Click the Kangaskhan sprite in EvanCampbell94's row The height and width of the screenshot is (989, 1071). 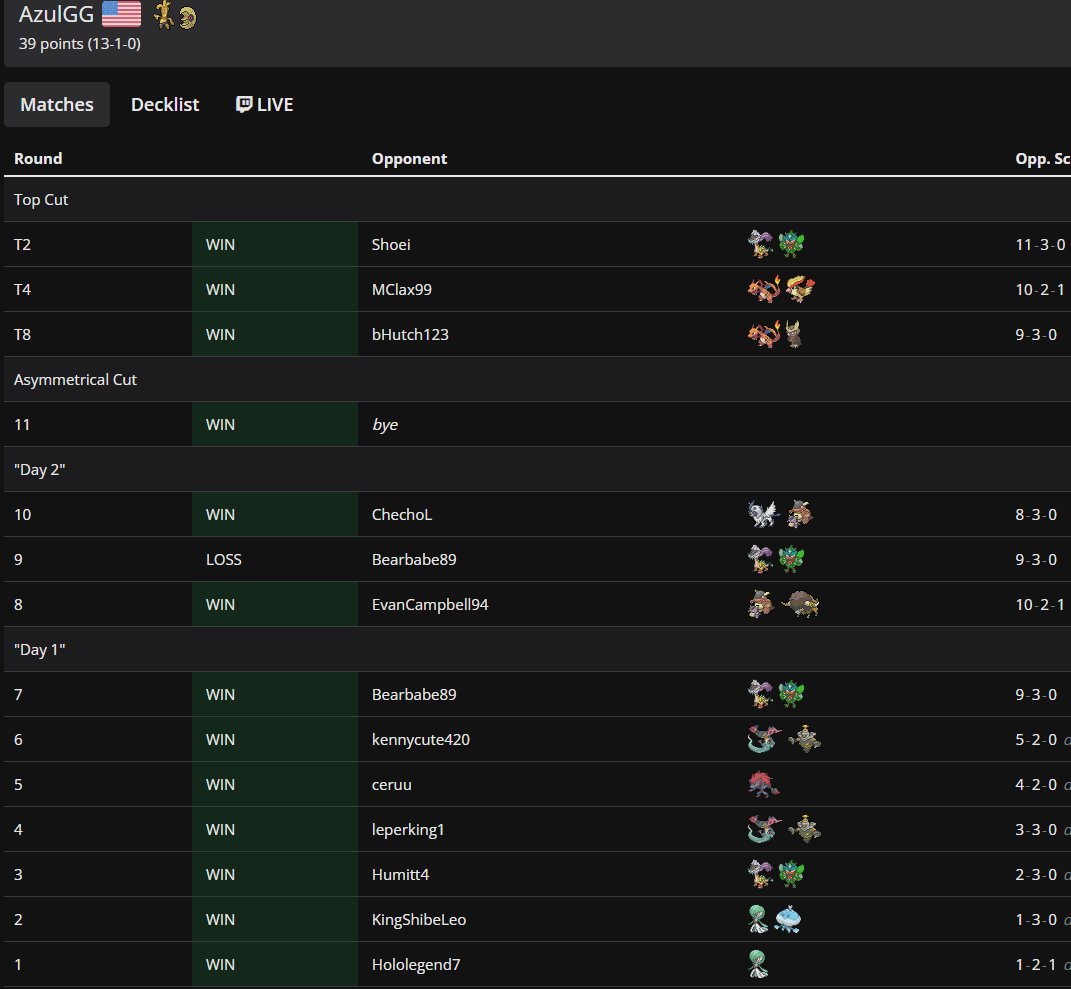pos(758,604)
